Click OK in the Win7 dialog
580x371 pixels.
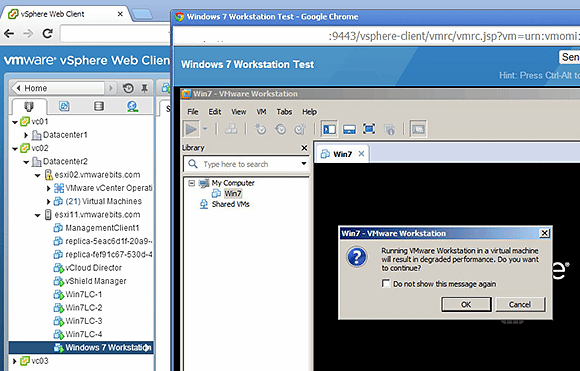466,304
